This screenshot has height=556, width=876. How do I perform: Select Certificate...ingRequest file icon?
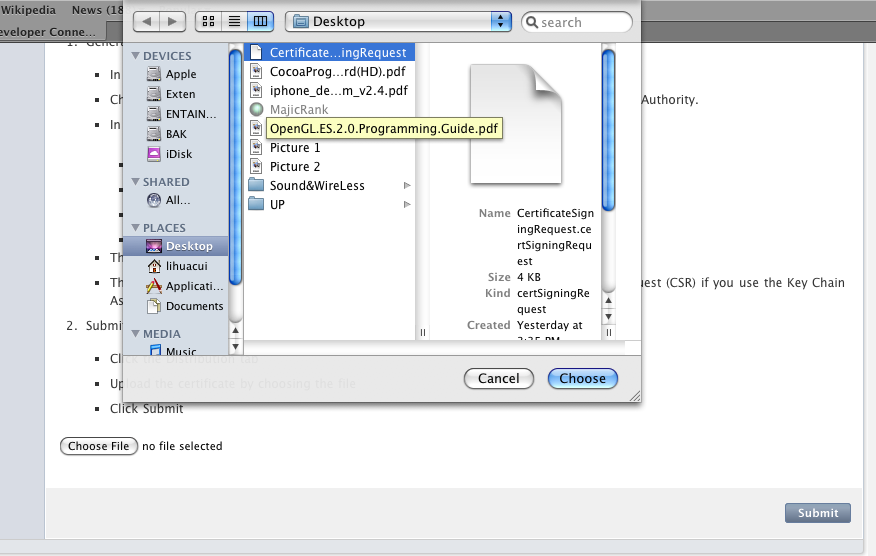point(256,53)
